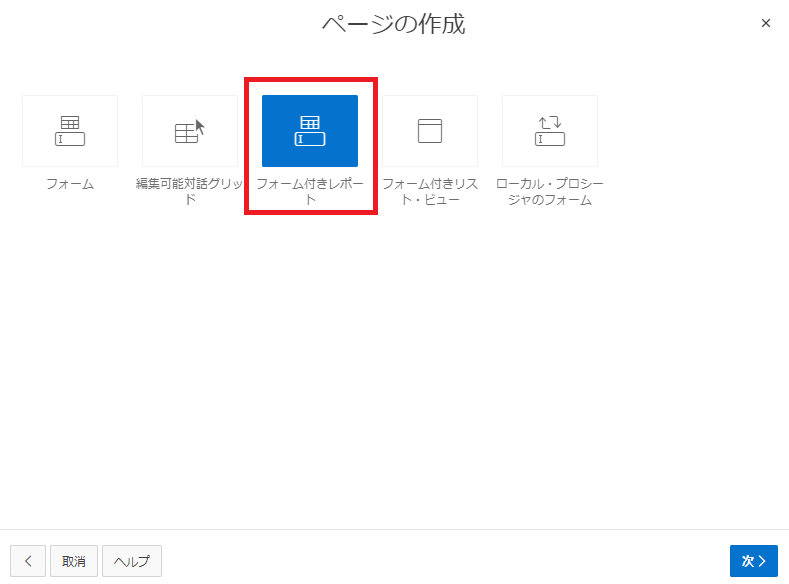This screenshot has width=789, height=584.
Task: Open ヘルプ for this wizard
Action: (132, 561)
